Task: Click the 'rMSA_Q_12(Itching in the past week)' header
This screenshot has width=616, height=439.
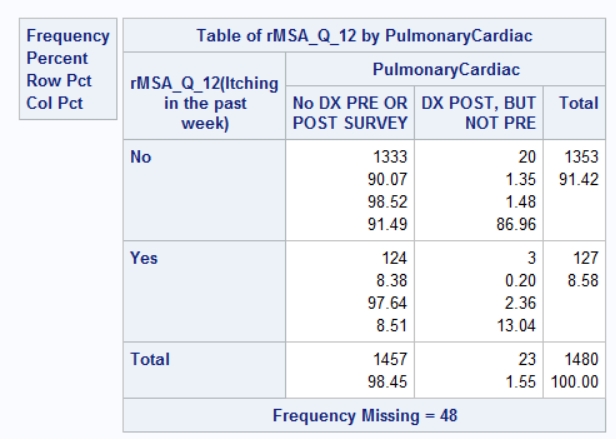Action: pyautogui.click(x=204, y=102)
